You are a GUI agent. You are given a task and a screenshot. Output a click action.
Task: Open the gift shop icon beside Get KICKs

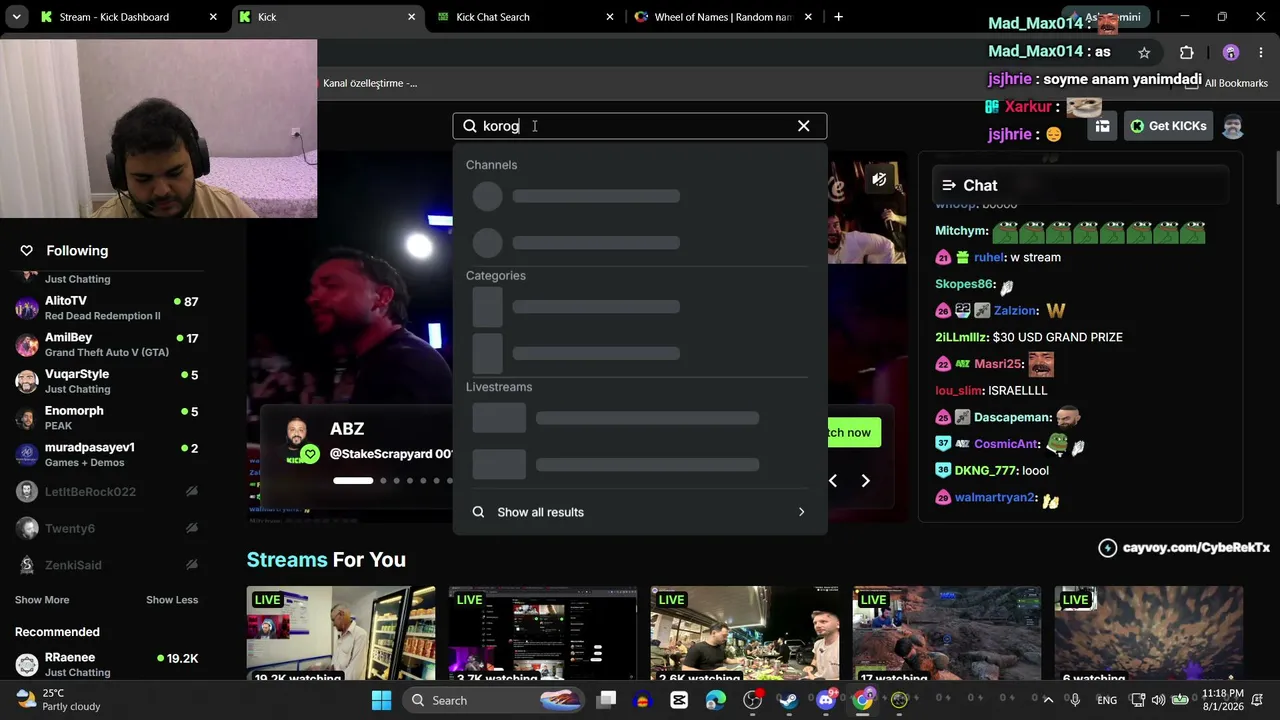tap(1102, 126)
